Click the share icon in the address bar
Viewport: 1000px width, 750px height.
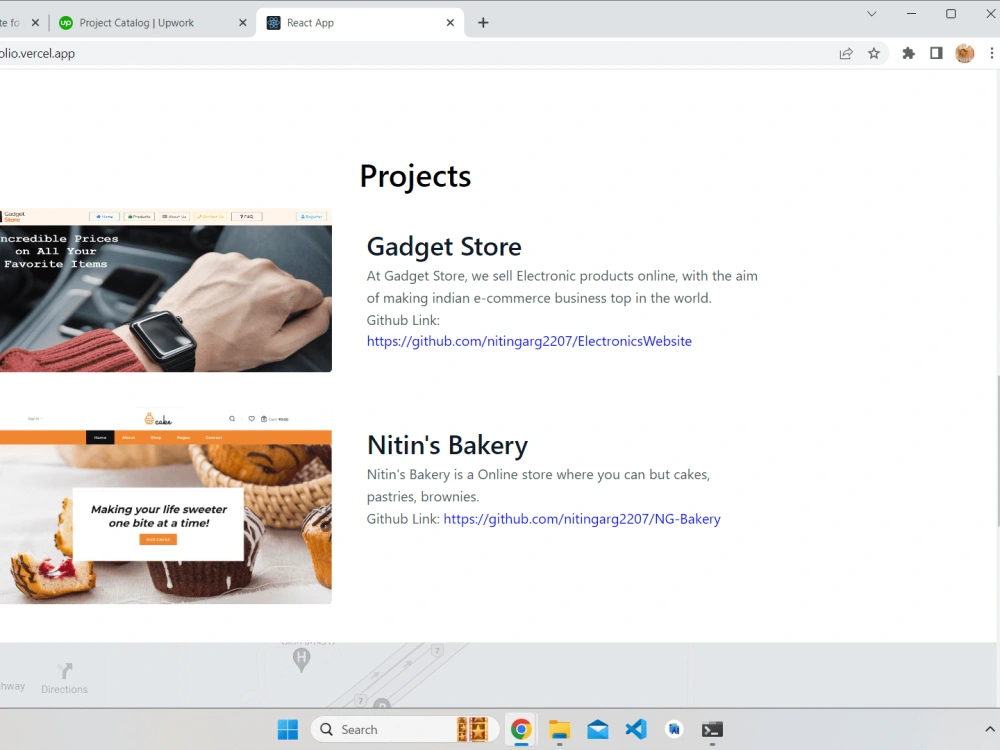[845, 53]
